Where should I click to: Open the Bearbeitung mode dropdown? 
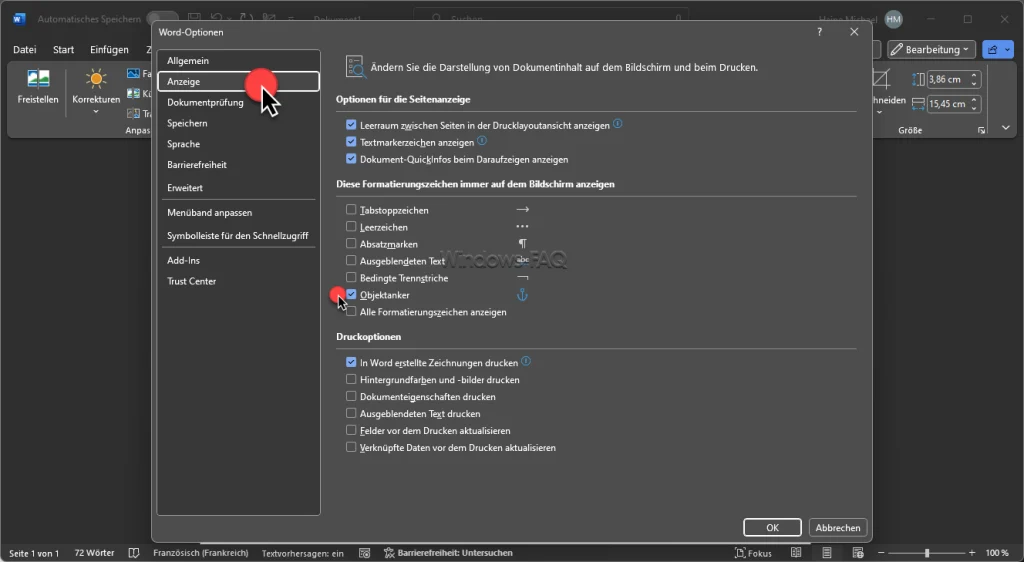(931, 50)
